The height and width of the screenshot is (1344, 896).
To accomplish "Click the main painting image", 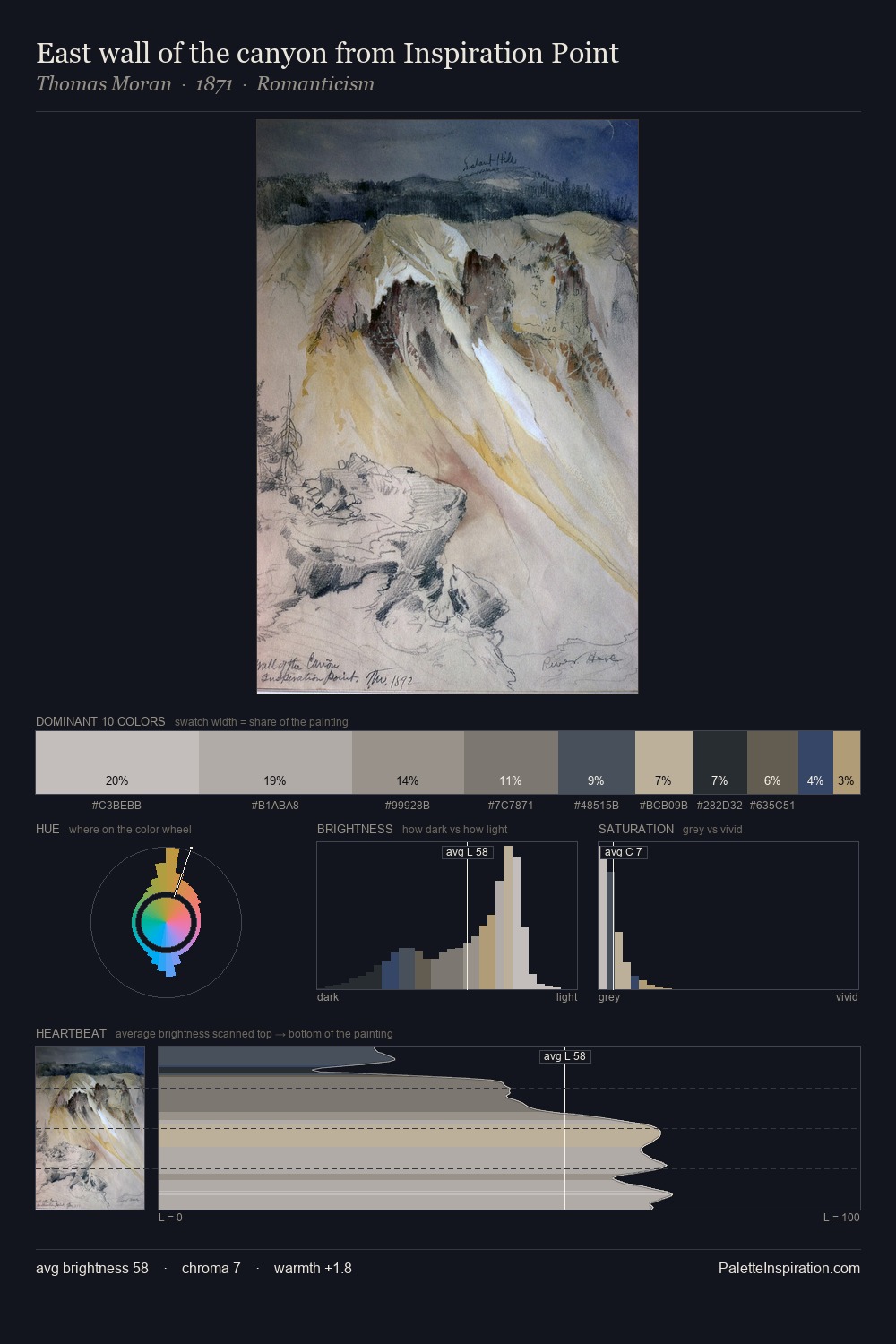I will 447,407.
